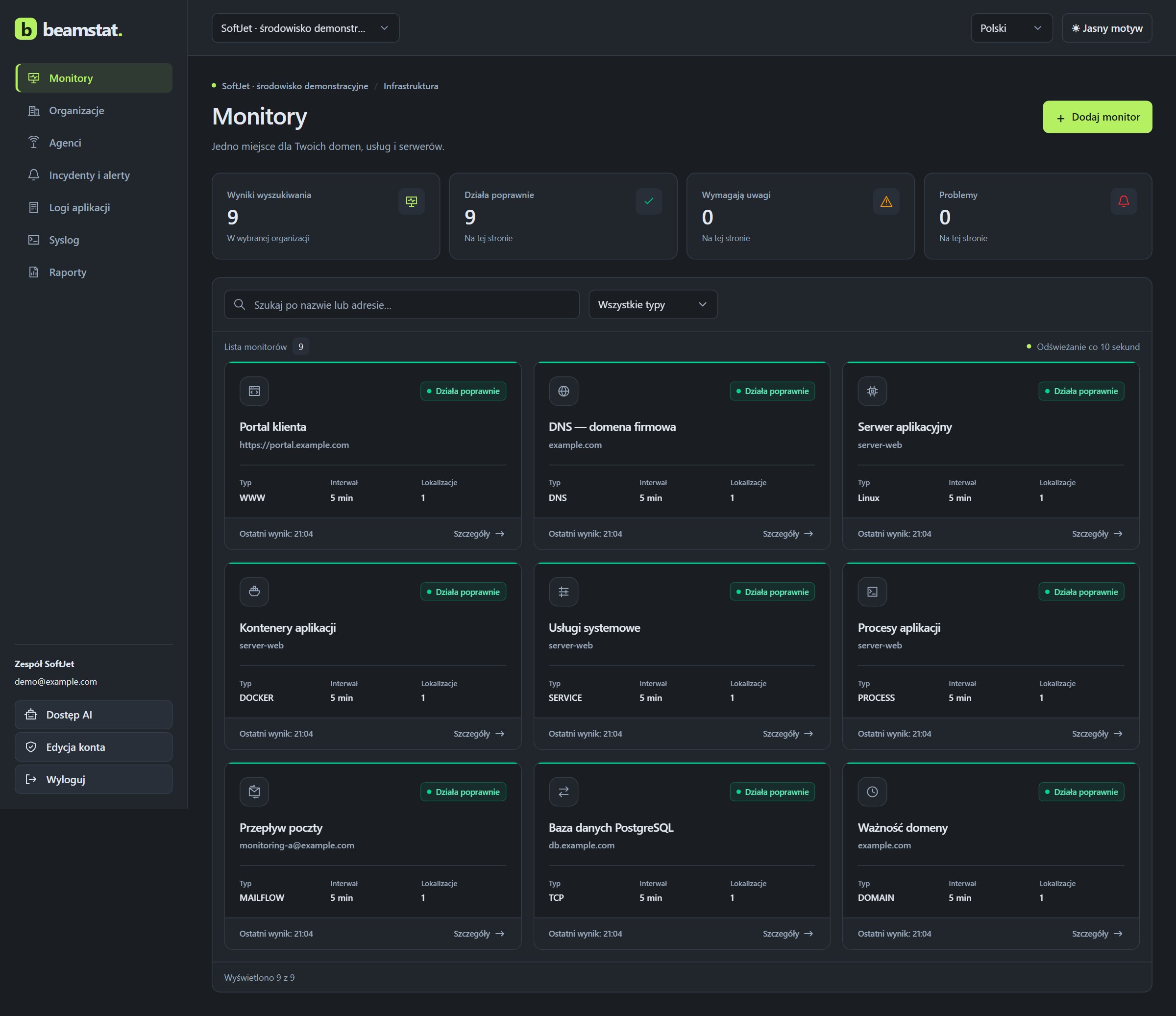The width and height of the screenshot is (1176, 1016).
Task: Click the CPU chip icon on Serwer aplikacyjny card
Action: pos(872,391)
